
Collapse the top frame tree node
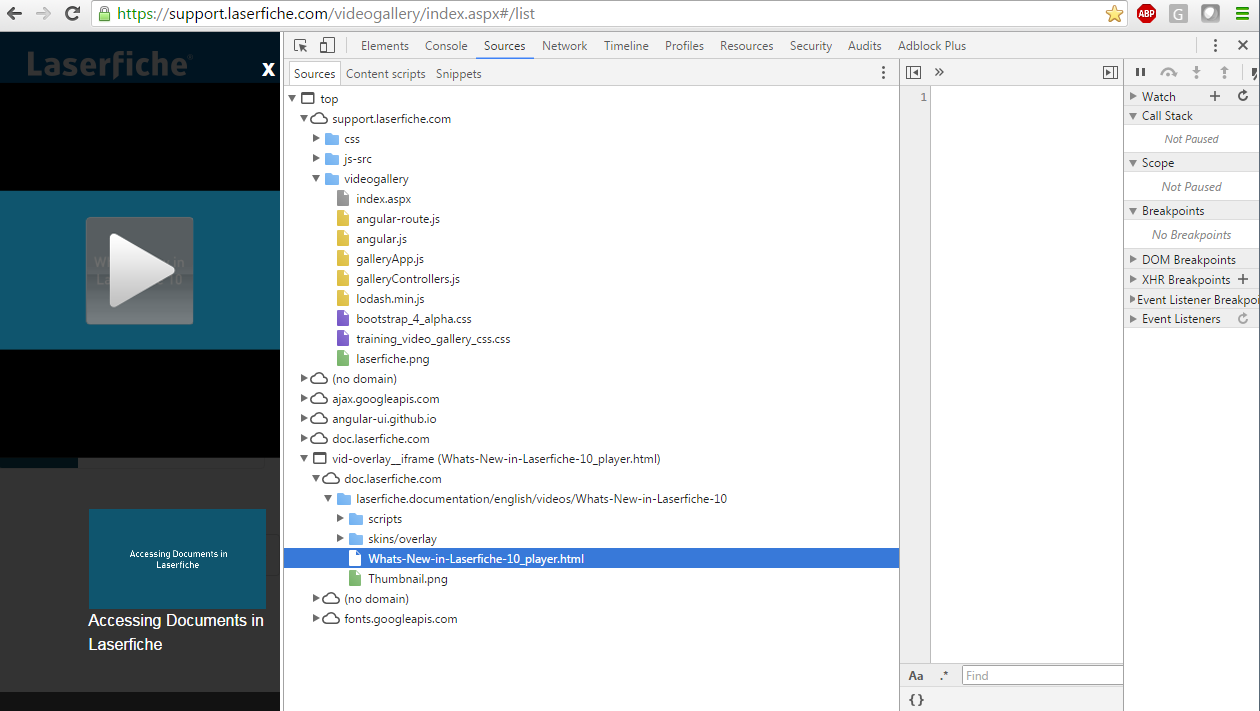coord(293,98)
